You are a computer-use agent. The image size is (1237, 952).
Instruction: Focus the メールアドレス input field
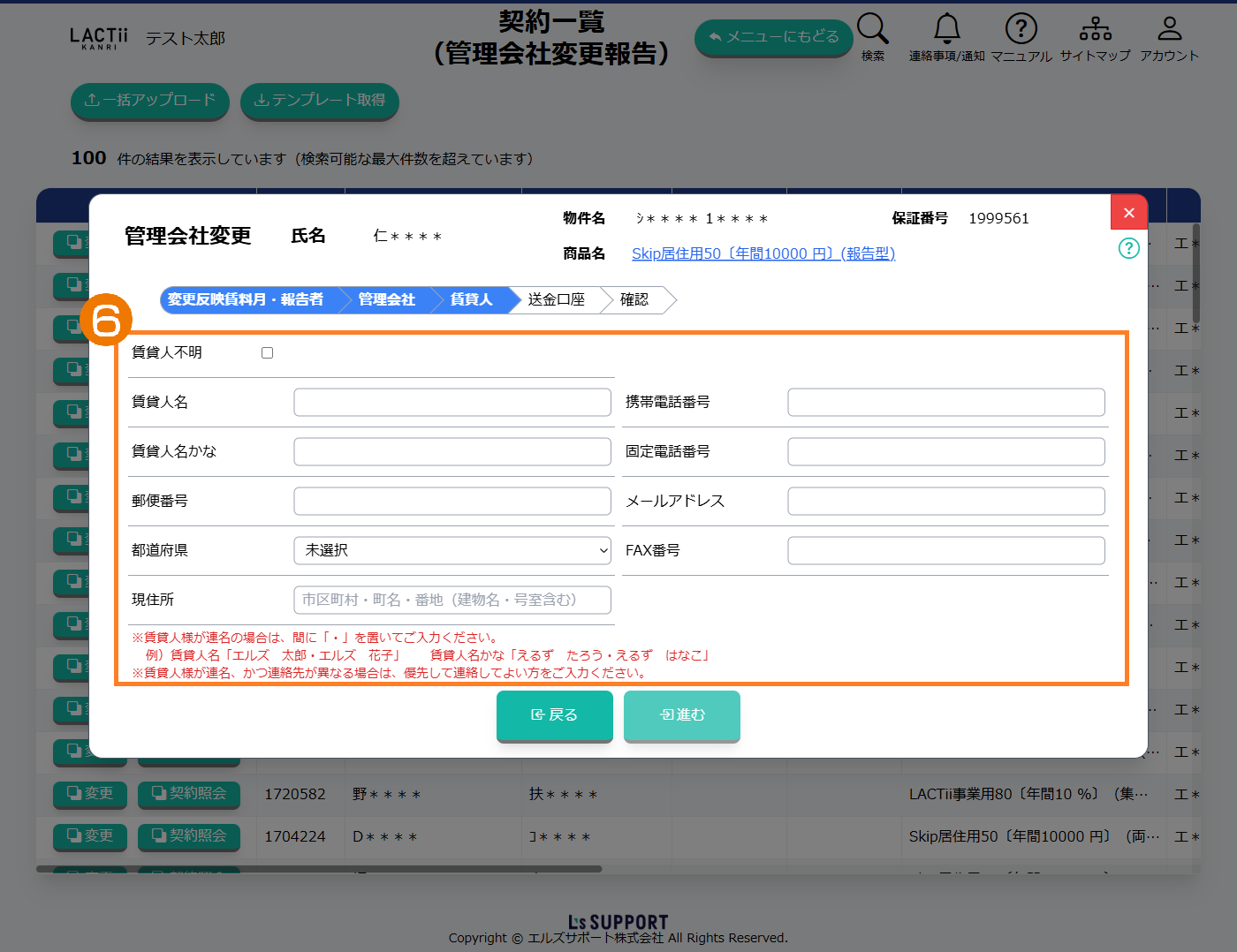tap(945, 502)
